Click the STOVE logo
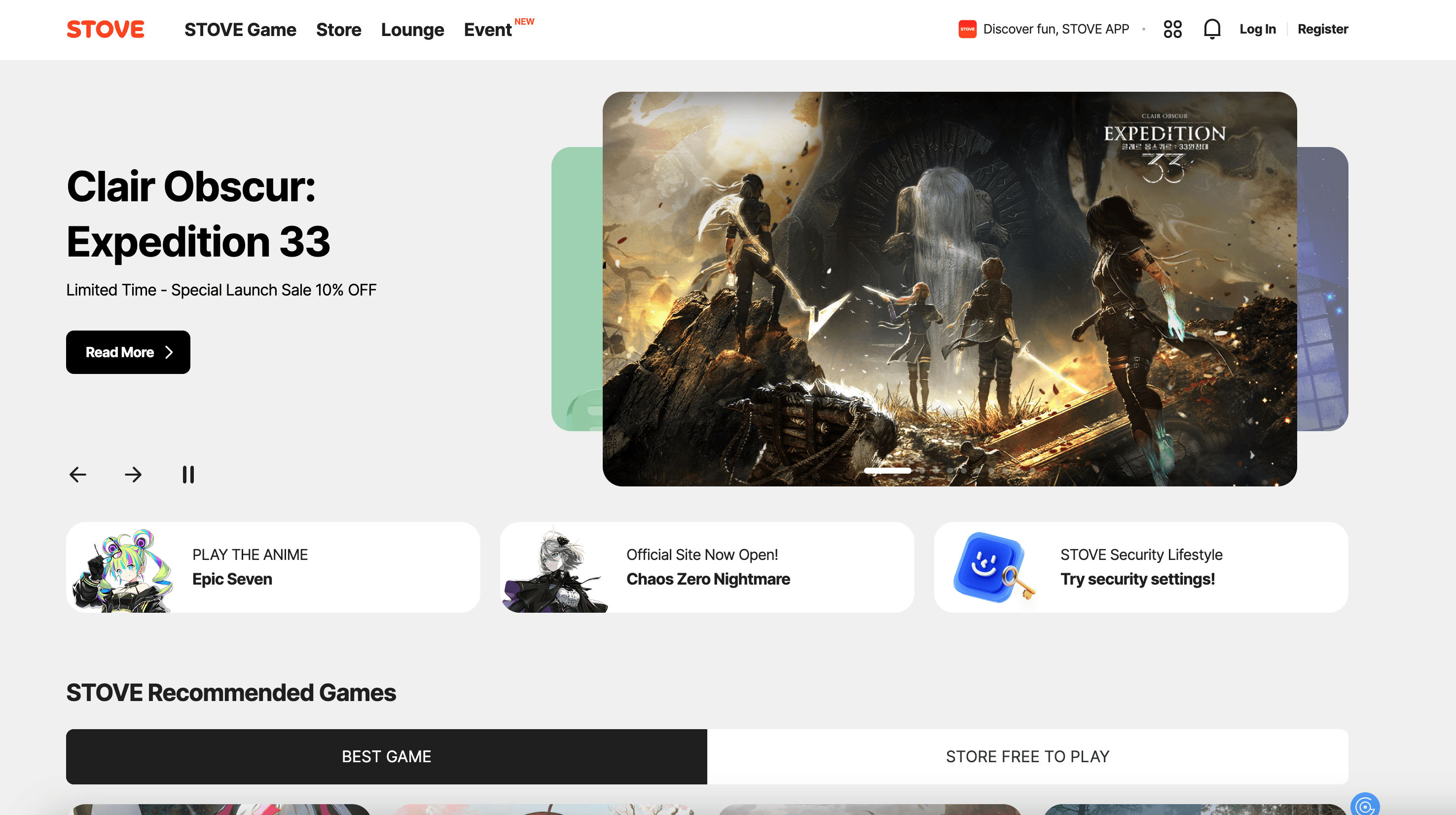The image size is (1456, 815). (105, 30)
